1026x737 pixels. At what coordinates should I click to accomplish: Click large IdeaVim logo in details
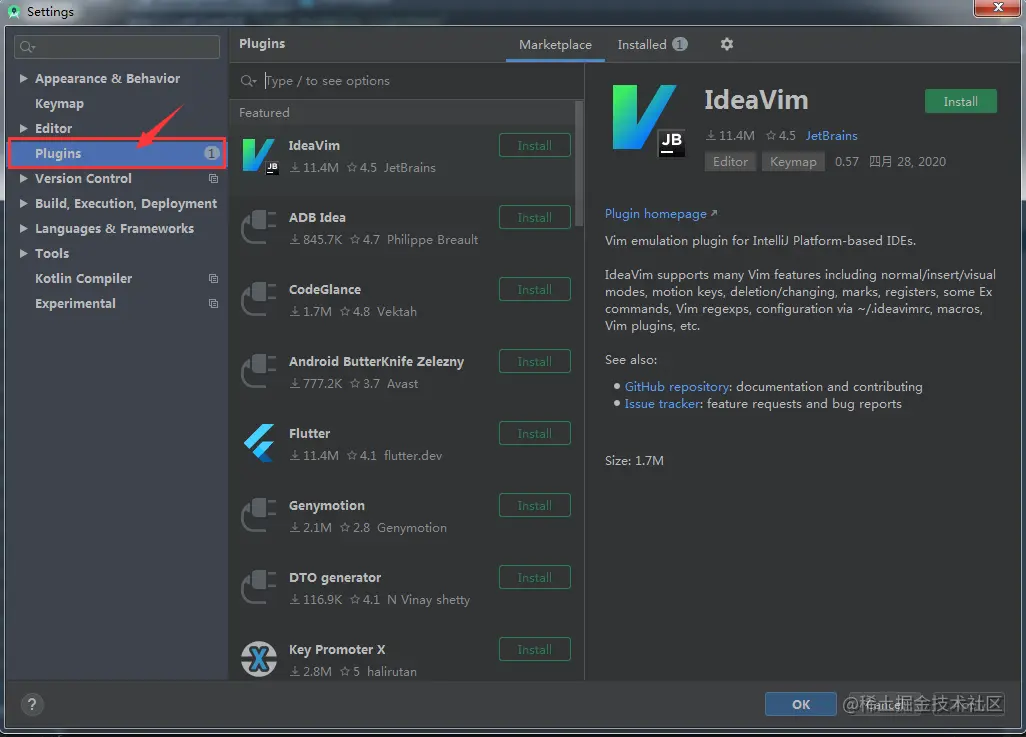click(648, 120)
